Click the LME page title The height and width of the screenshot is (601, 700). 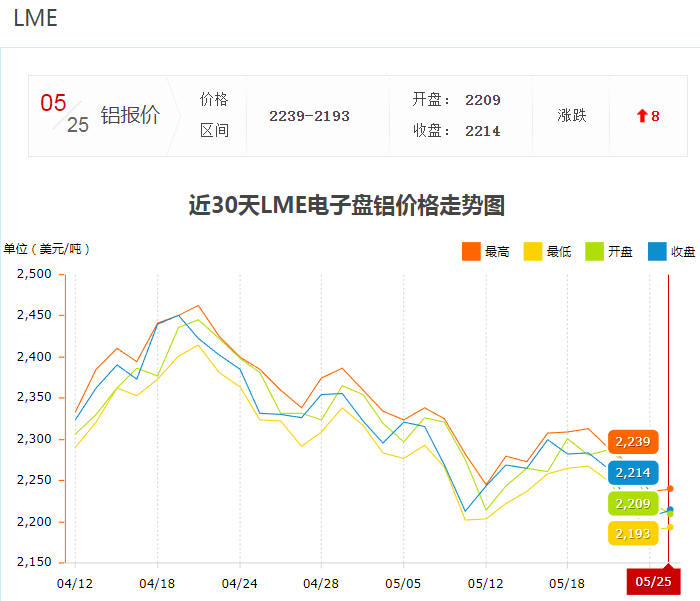pyautogui.click(x=35, y=18)
